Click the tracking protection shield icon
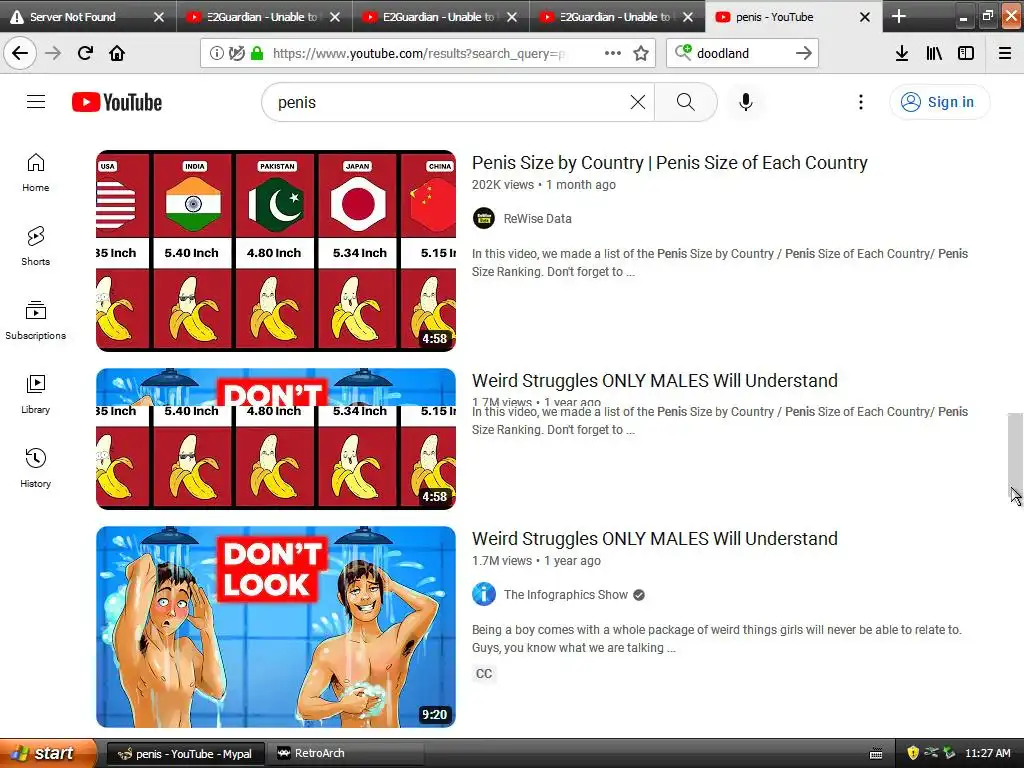Screen dimensions: 1024x768 [x=236, y=54]
